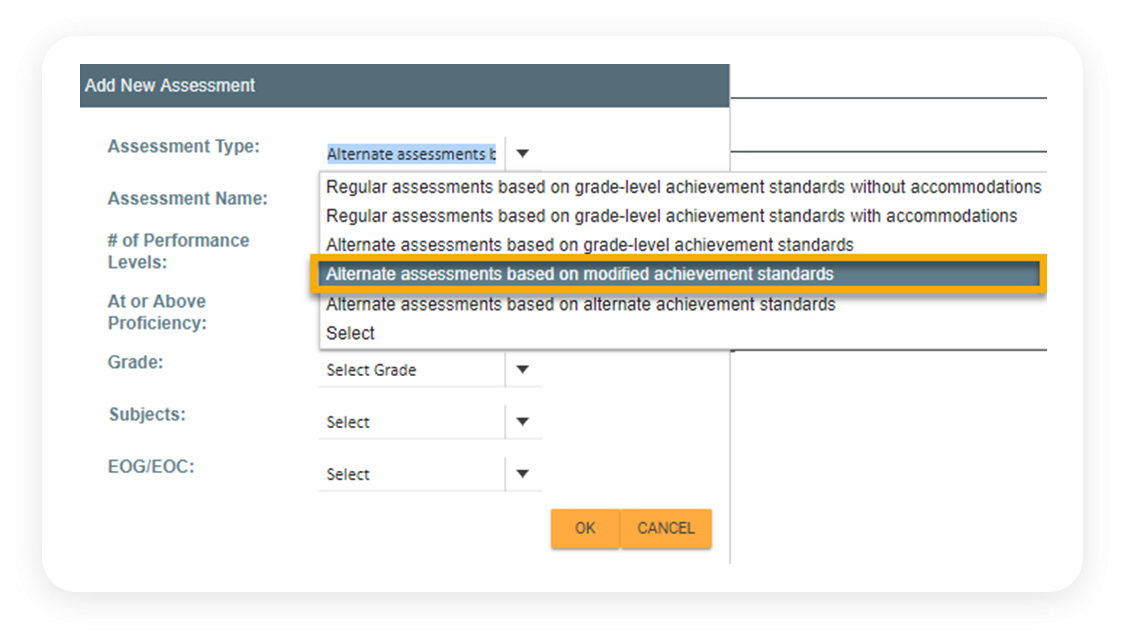This screenshot has height=640, width=1125.
Task: Open the Assessment Type dropdown arrow
Action: coord(522,154)
